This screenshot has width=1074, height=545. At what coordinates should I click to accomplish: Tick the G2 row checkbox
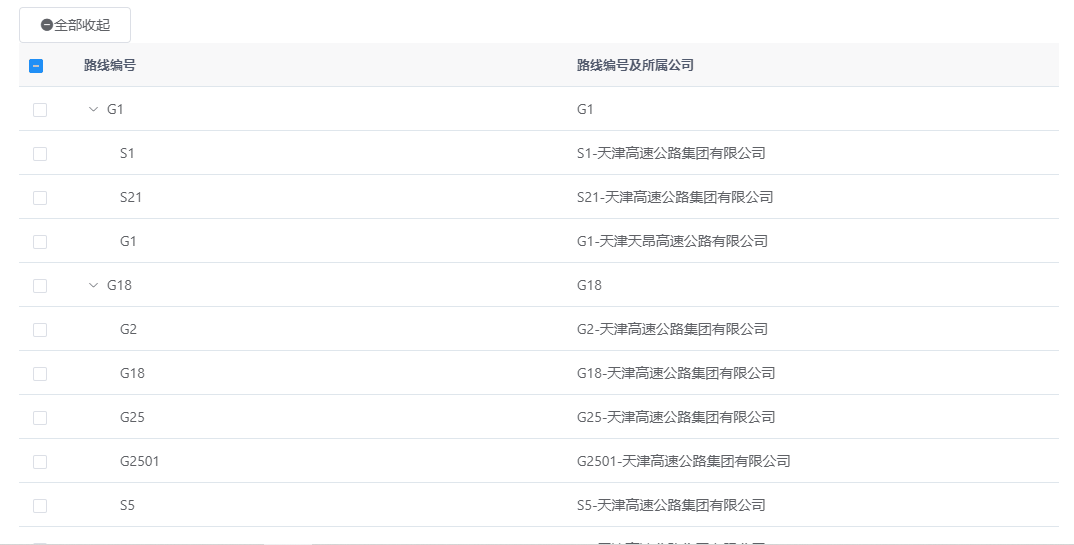coord(40,330)
